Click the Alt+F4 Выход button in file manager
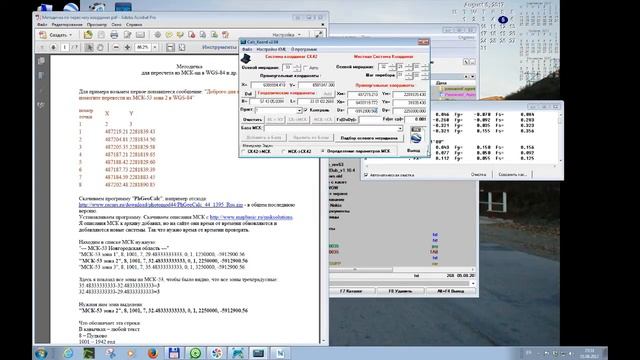The image size is (640, 360). point(450,291)
